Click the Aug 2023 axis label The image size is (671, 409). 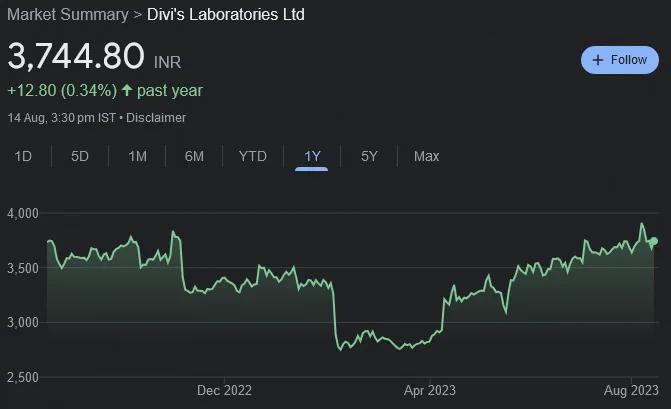tap(631, 391)
